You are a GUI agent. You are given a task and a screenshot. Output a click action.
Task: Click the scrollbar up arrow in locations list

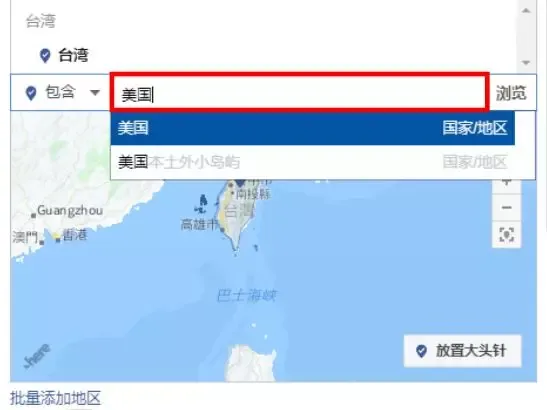click(526, 10)
